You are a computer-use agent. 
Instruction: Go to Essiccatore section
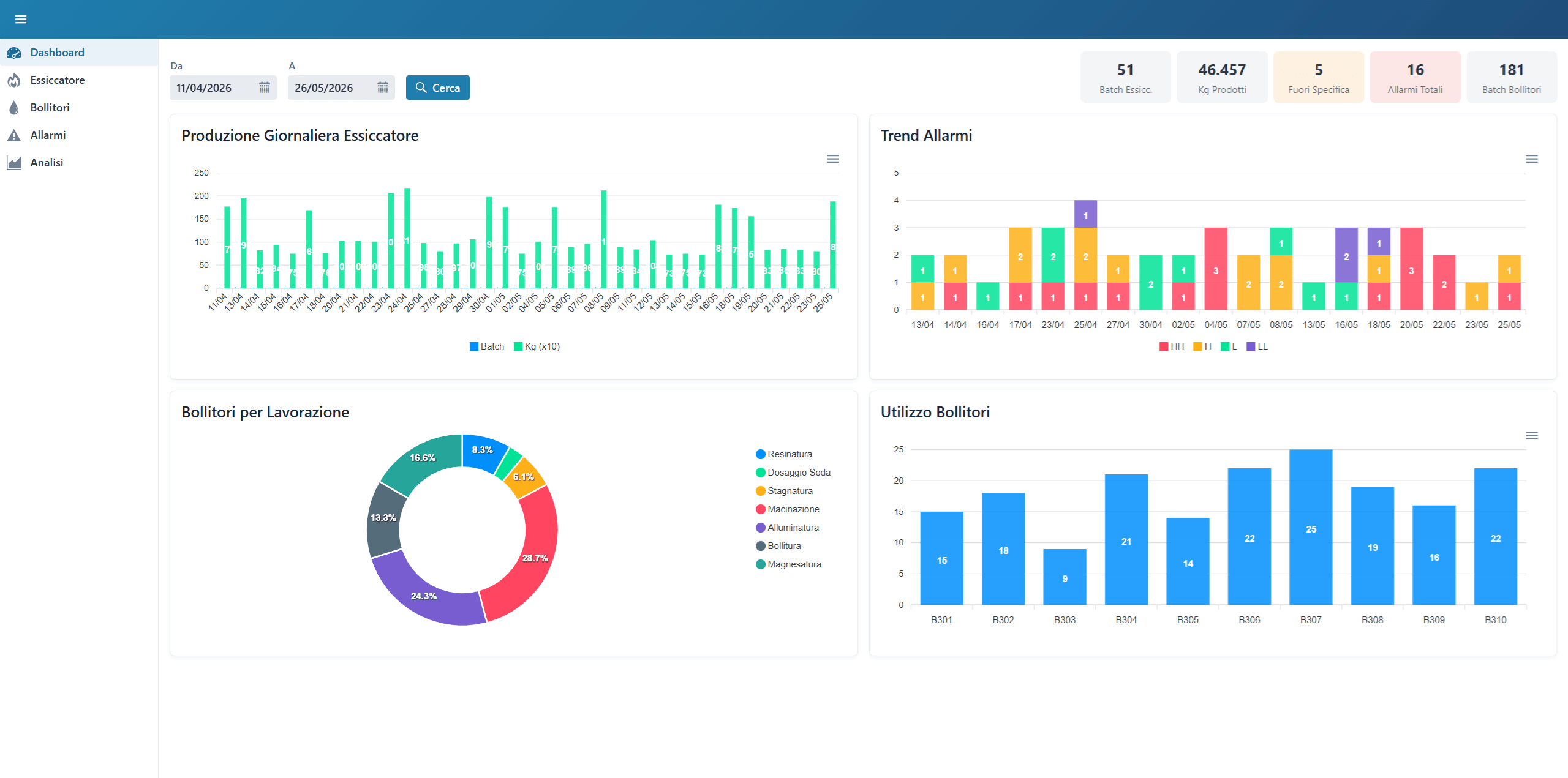click(x=79, y=80)
